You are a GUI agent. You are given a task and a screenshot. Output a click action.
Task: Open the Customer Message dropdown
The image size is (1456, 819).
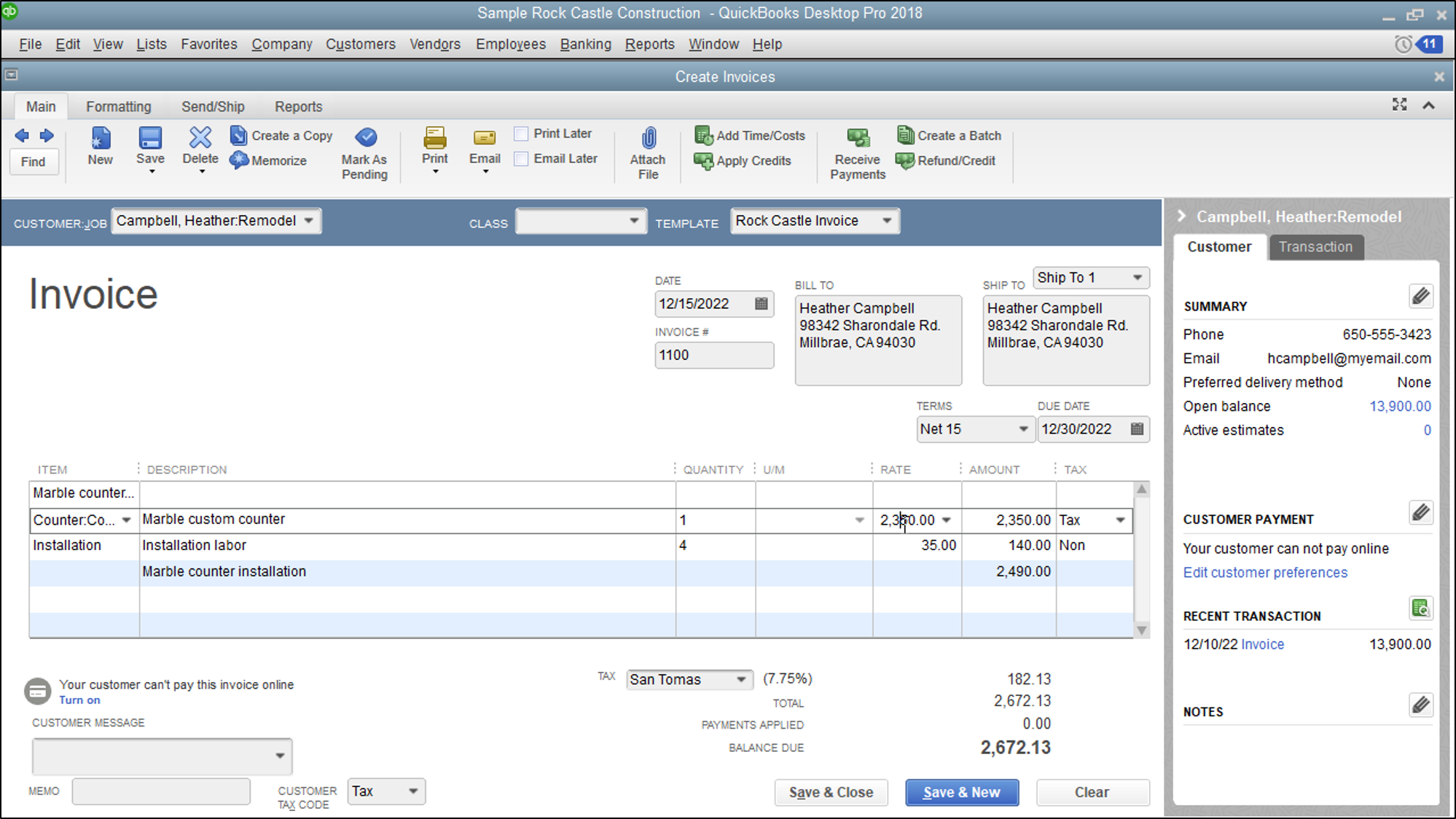(x=280, y=756)
